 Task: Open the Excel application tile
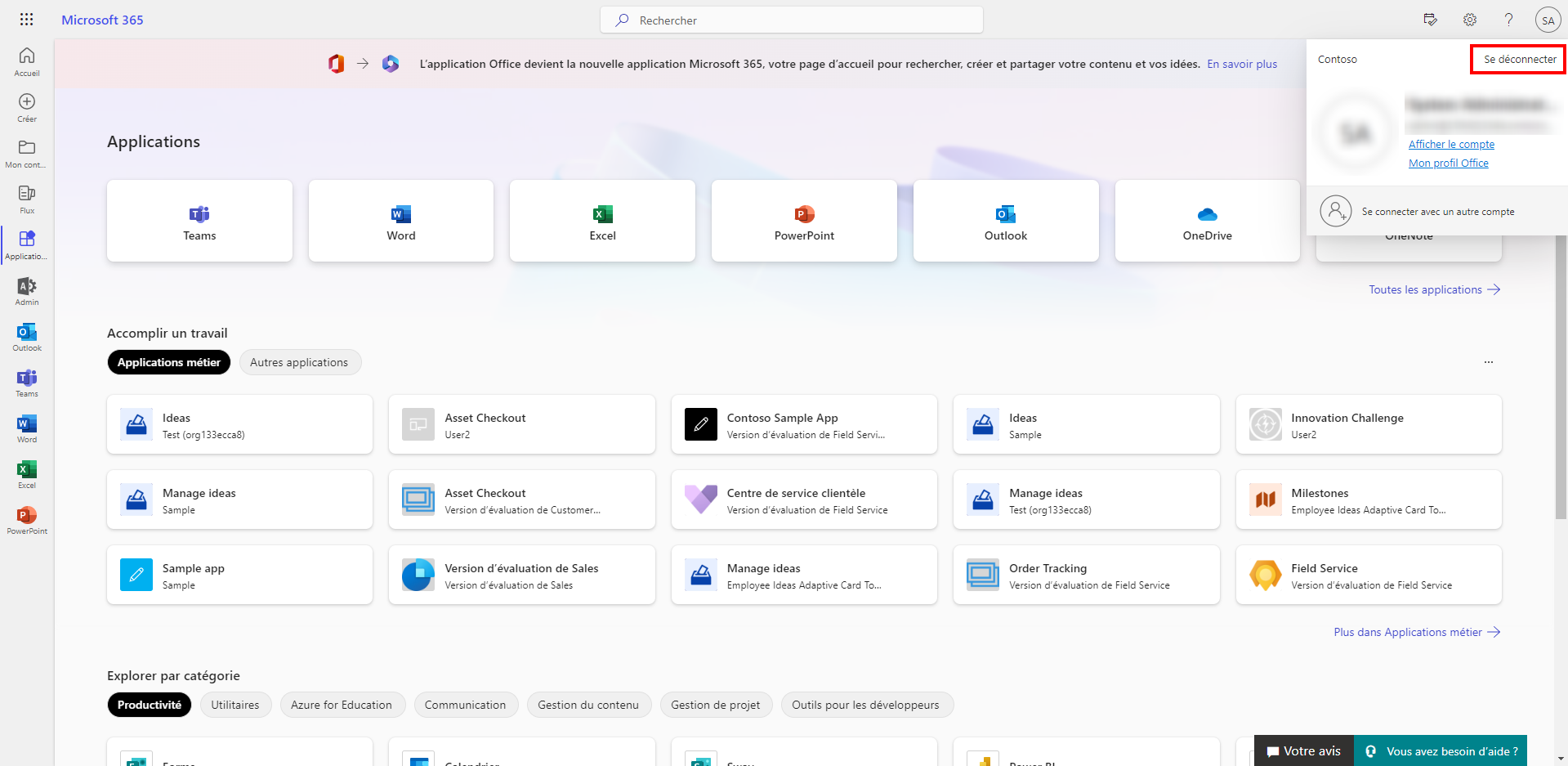click(x=603, y=221)
